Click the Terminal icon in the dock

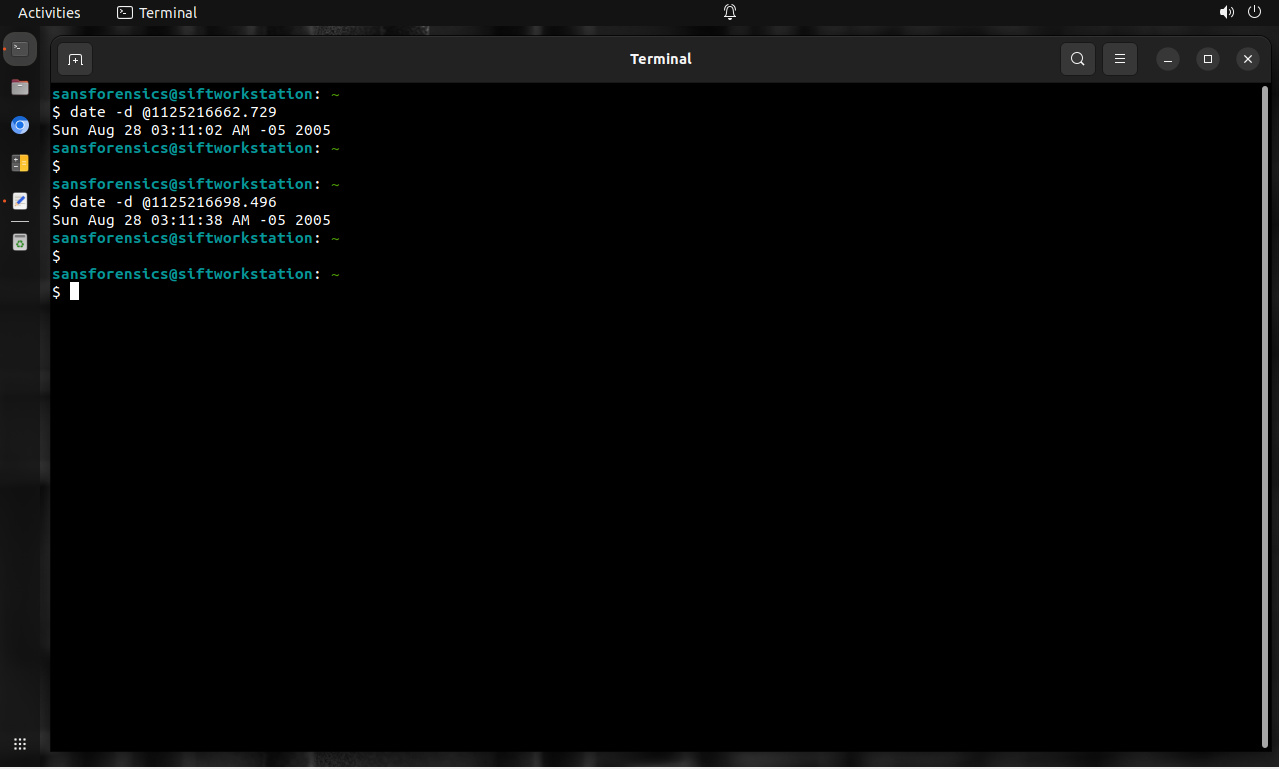point(20,48)
